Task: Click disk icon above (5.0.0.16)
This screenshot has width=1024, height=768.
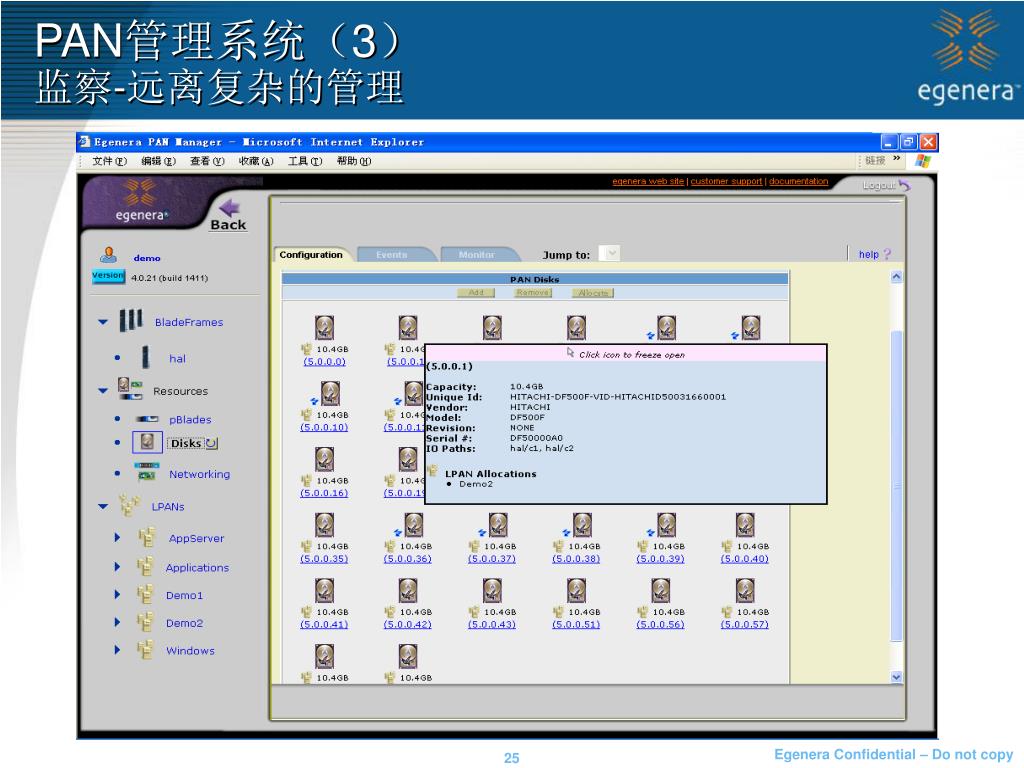Action: coord(325,459)
